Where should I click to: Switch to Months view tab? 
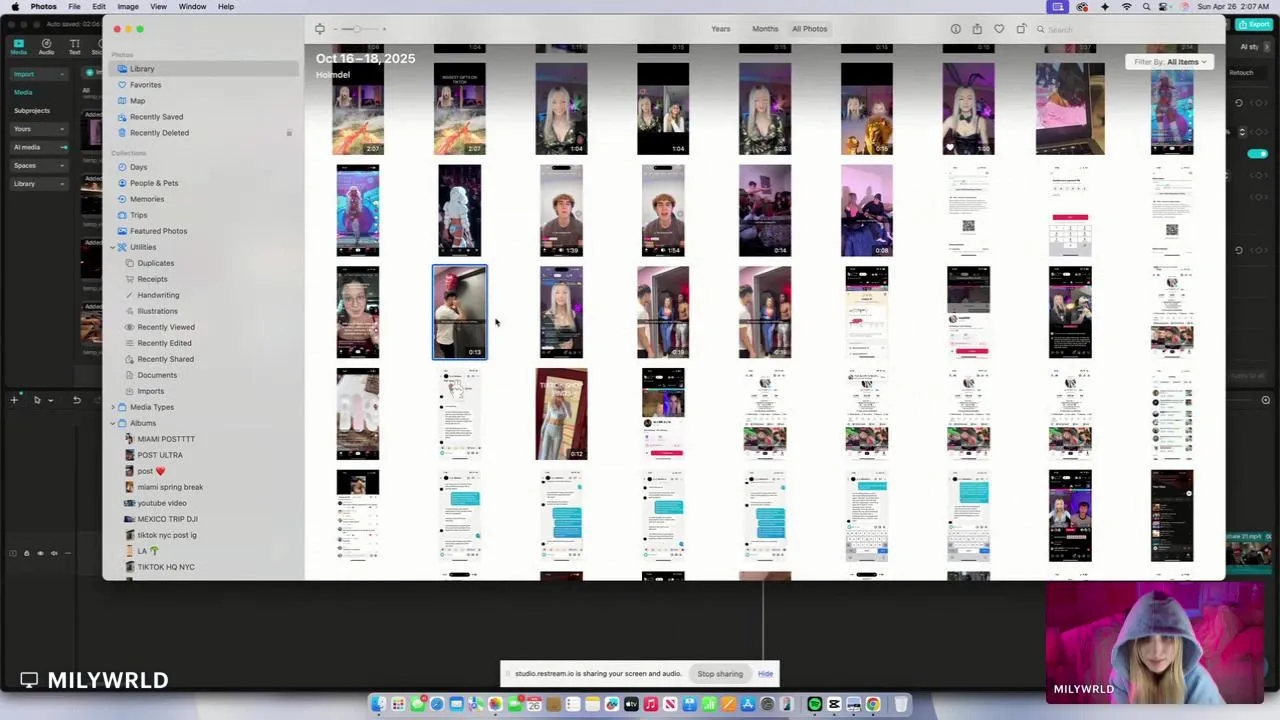point(765,29)
